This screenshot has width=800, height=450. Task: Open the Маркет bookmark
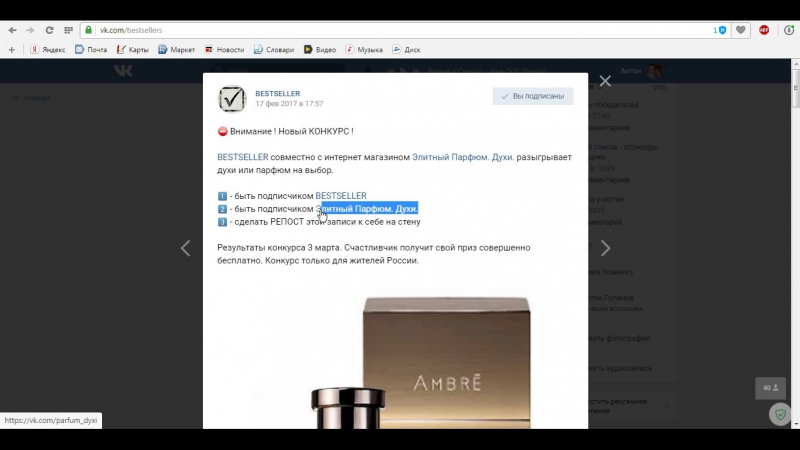coord(177,49)
